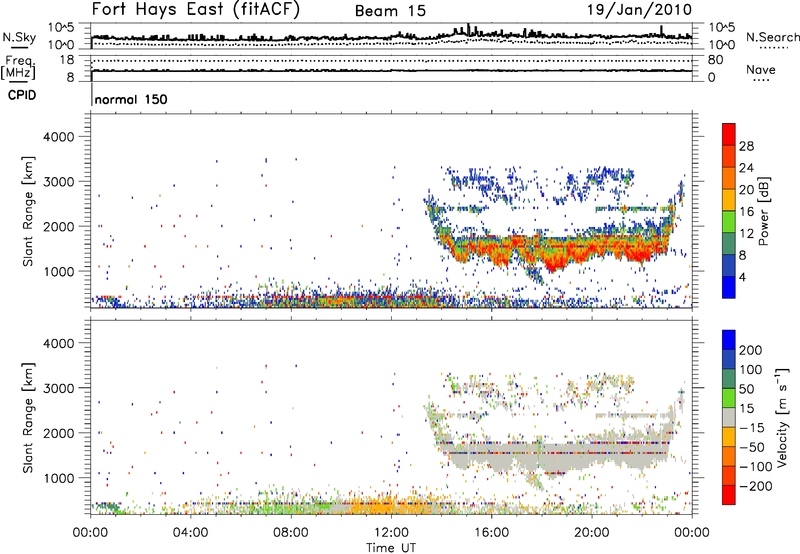Click the 'Time UT' axis label
This screenshot has width=800, height=554.
coord(391,548)
